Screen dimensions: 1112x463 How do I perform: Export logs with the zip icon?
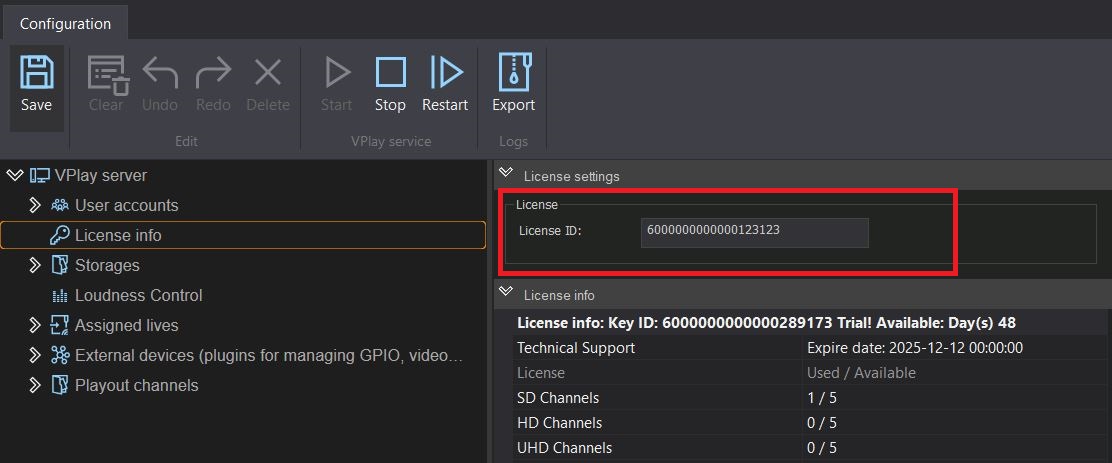(513, 72)
